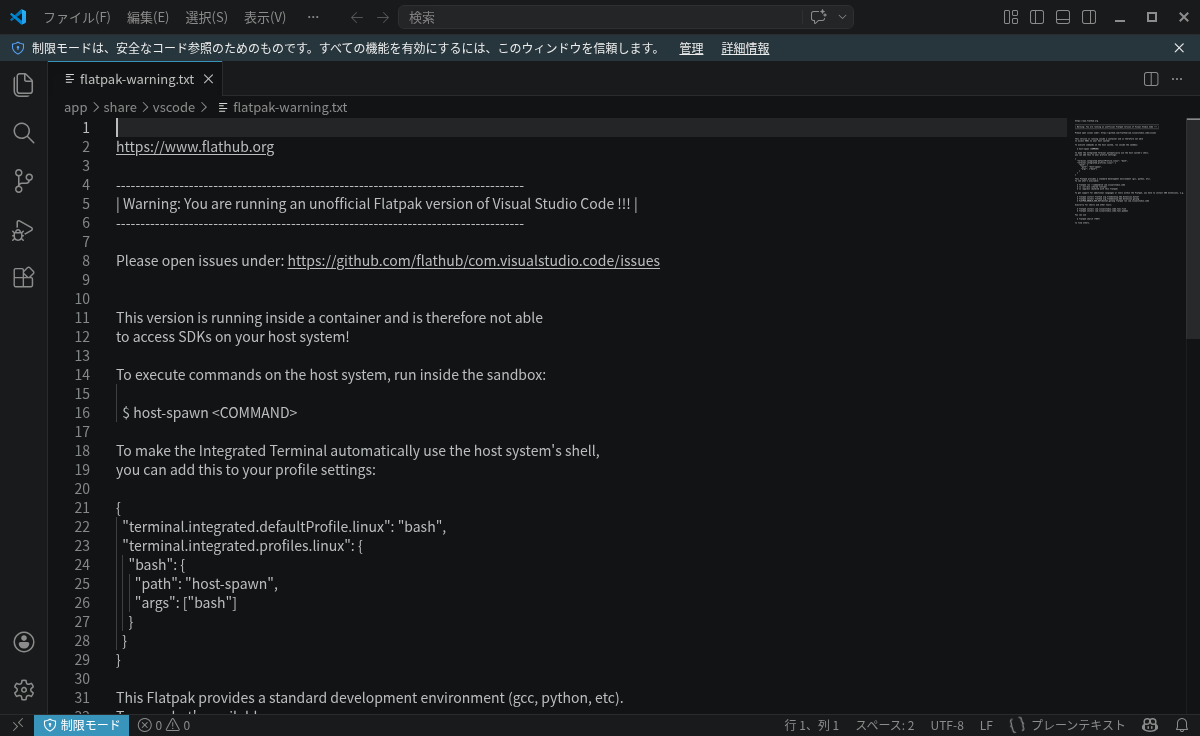
Task: Select the flatpak-warning.txt editor tab
Action: [136, 79]
